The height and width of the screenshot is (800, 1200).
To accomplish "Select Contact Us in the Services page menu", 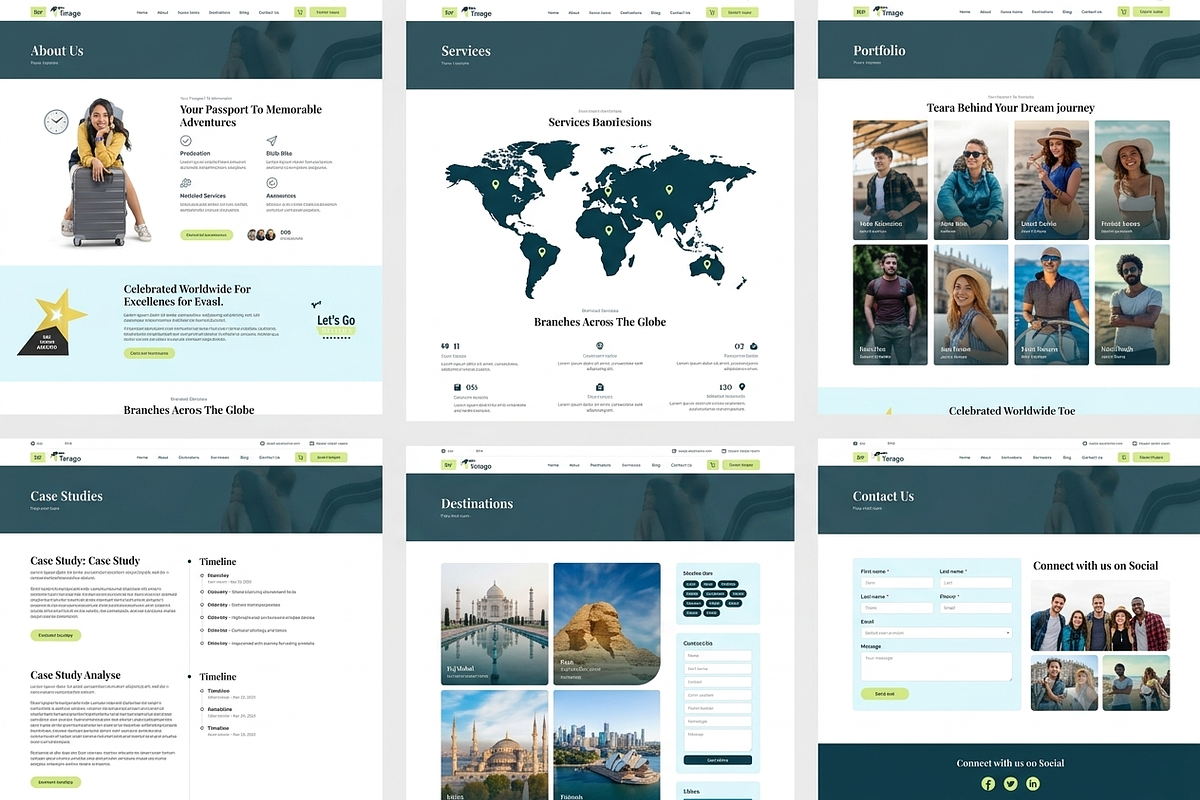I will [x=680, y=12].
